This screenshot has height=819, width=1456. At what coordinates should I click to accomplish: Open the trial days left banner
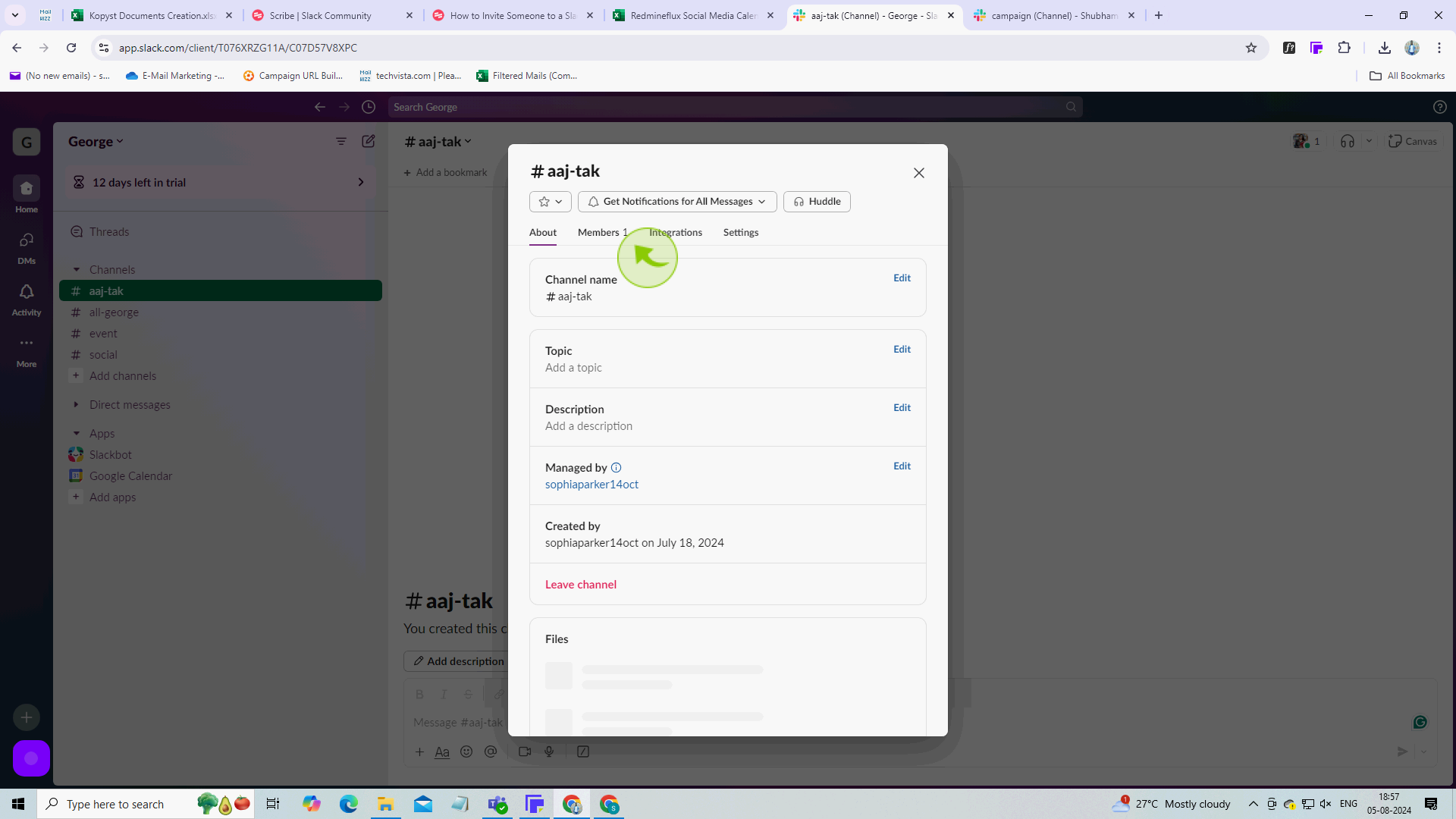[220, 183]
